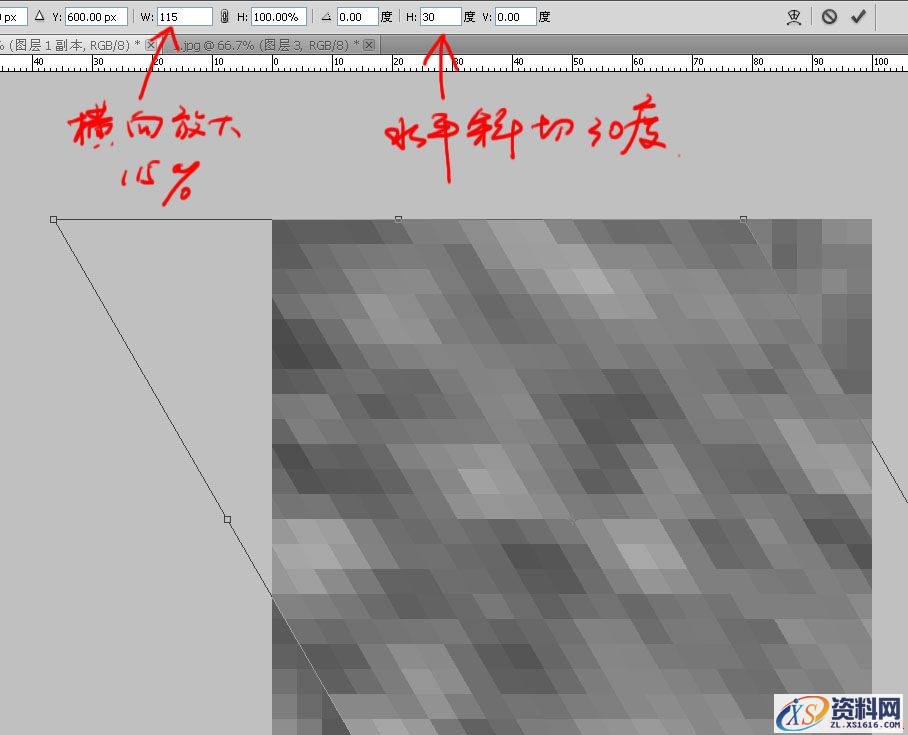Close the 图层 1 副本 document tab

click(151, 45)
